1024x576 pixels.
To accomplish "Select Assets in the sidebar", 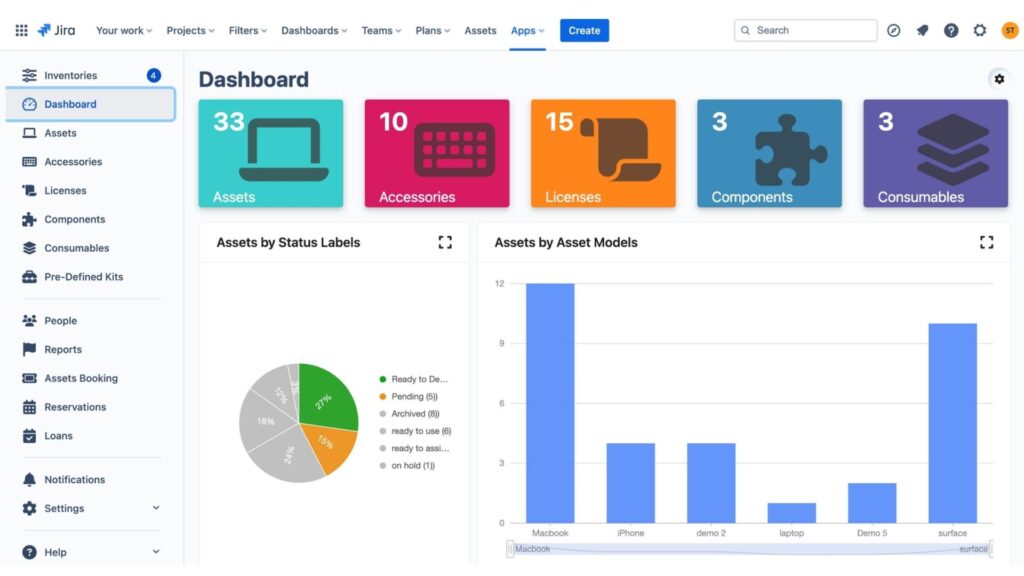I will coord(62,132).
